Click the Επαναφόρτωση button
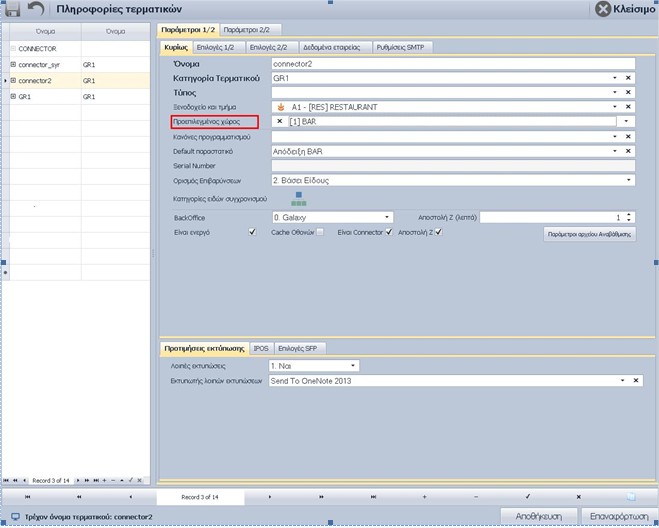659x528 pixels. pyautogui.click(x=619, y=516)
